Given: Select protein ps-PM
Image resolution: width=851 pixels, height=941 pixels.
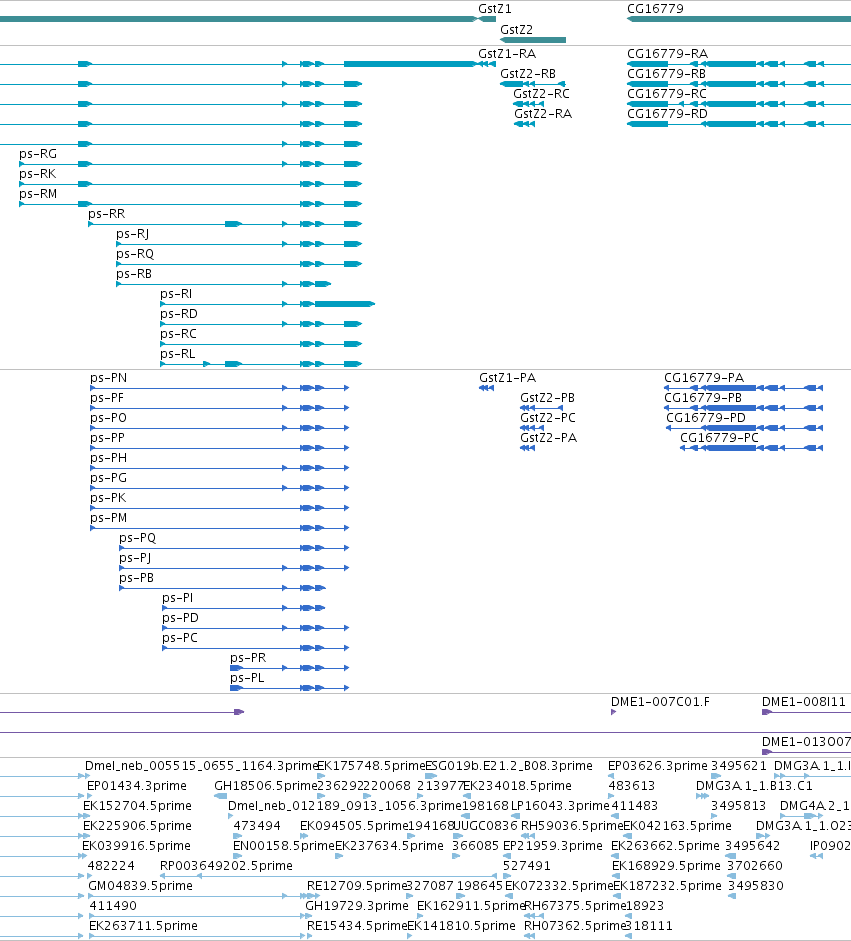Looking at the screenshot, I should [109, 518].
